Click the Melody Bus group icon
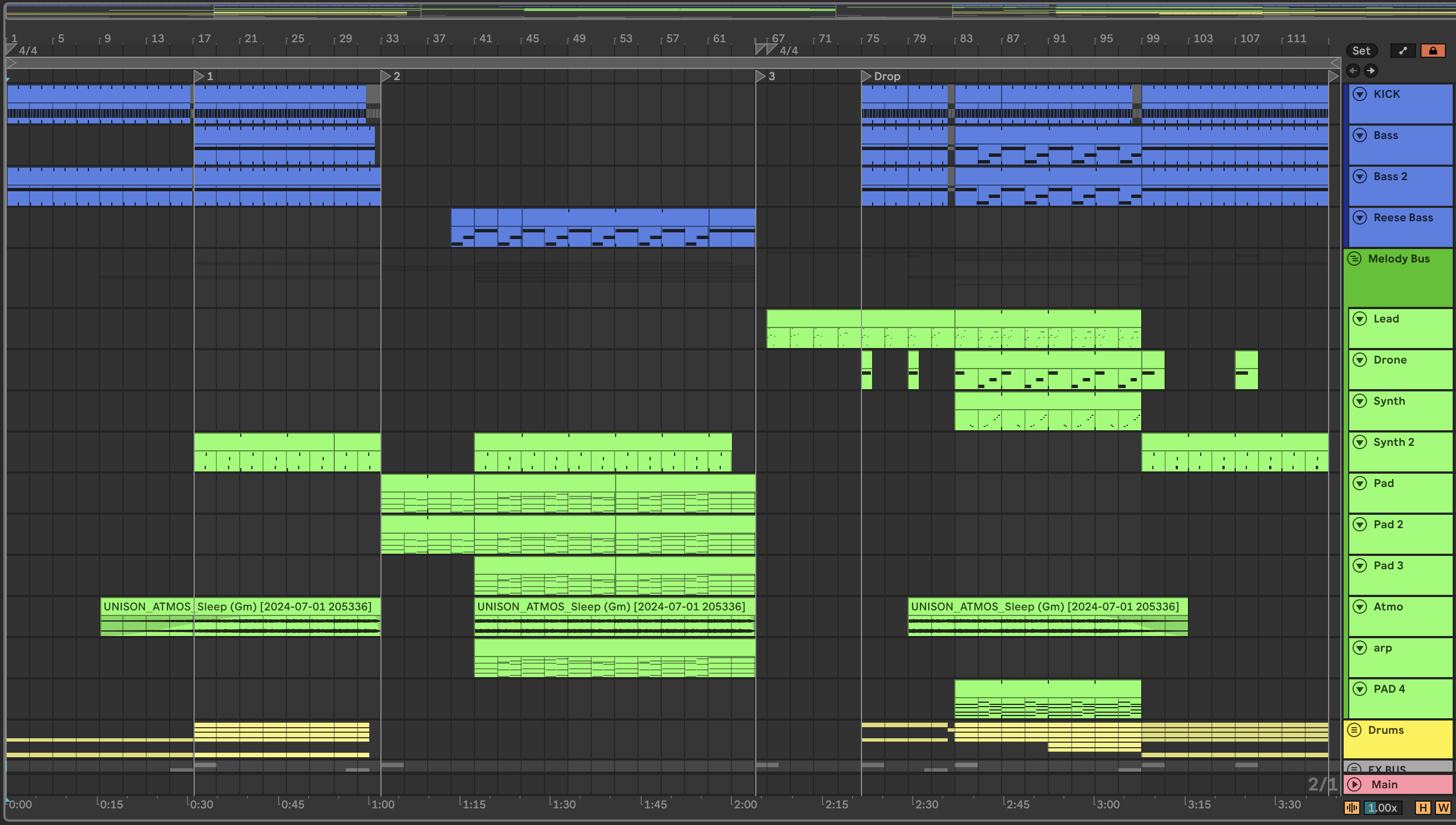The image size is (1456, 825). click(x=1355, y=259)
